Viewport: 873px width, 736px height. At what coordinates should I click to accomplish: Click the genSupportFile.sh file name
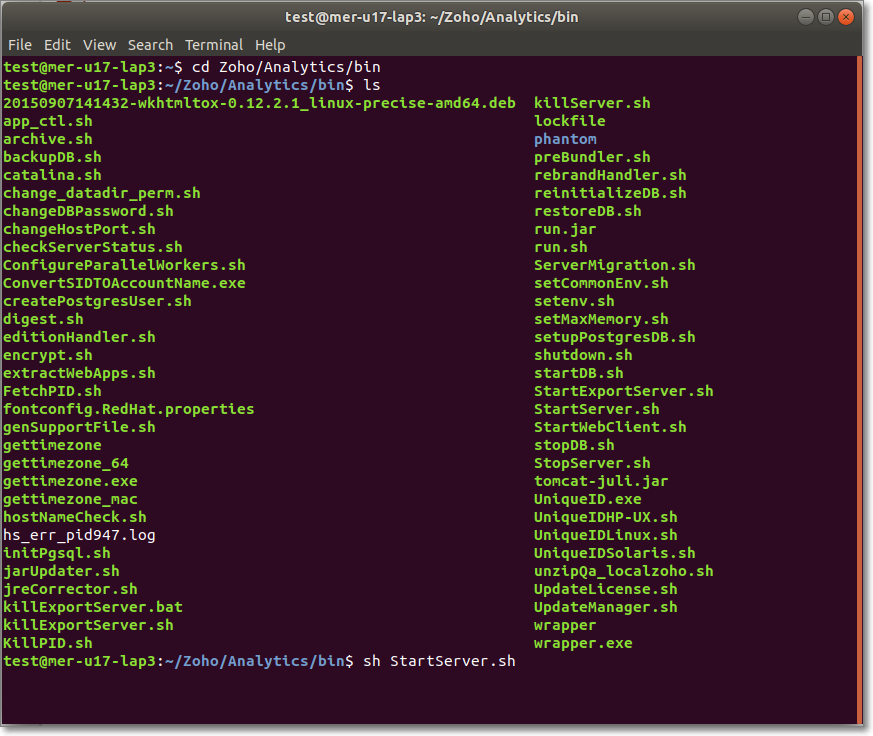coord(79,427)
